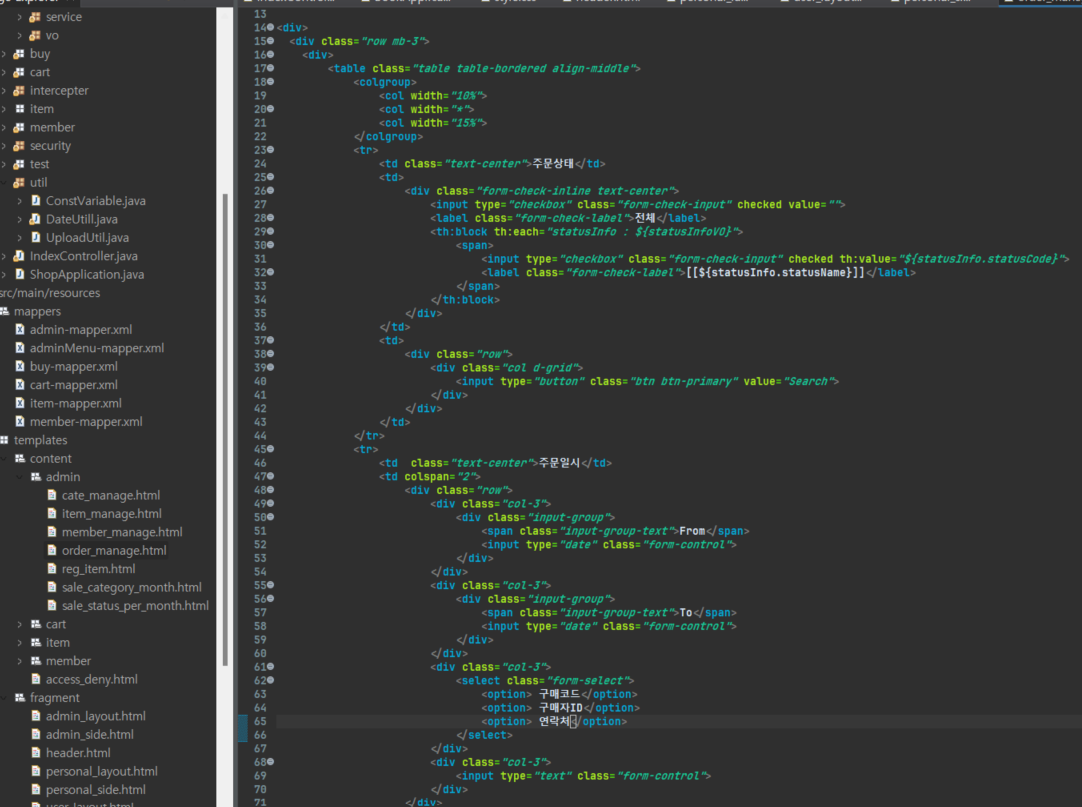The width and height of the screenshot is (1082, 807).
Task: Click the mappers folder icon
Action: click(4, 311)
